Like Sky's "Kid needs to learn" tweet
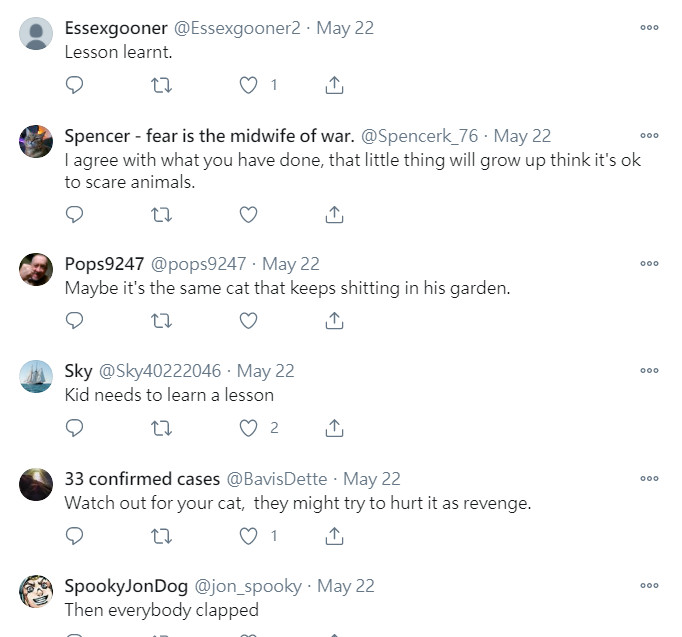 pyautogui.click(x=249, y=428)
